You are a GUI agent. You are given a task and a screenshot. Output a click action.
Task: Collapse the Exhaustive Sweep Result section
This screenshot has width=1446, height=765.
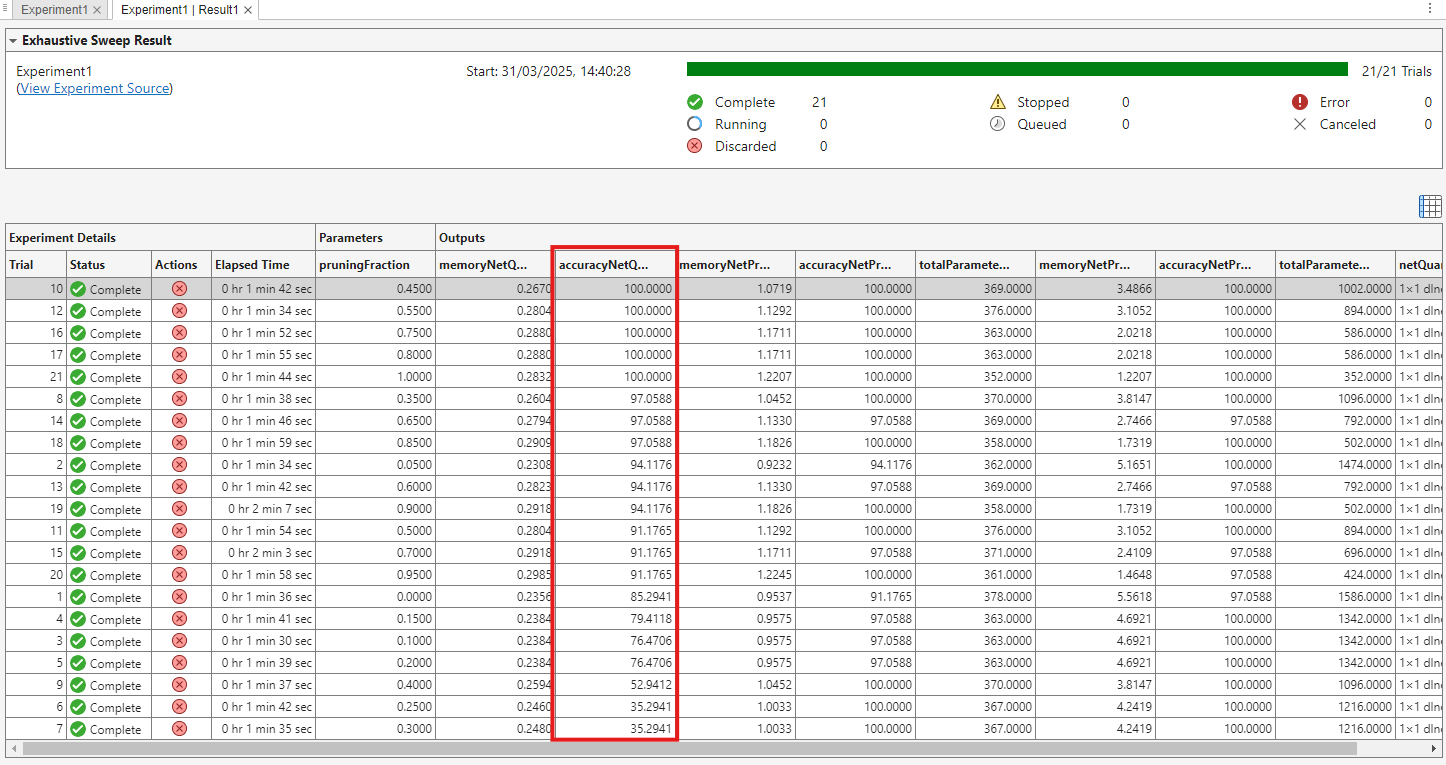[x=12, y=40]
